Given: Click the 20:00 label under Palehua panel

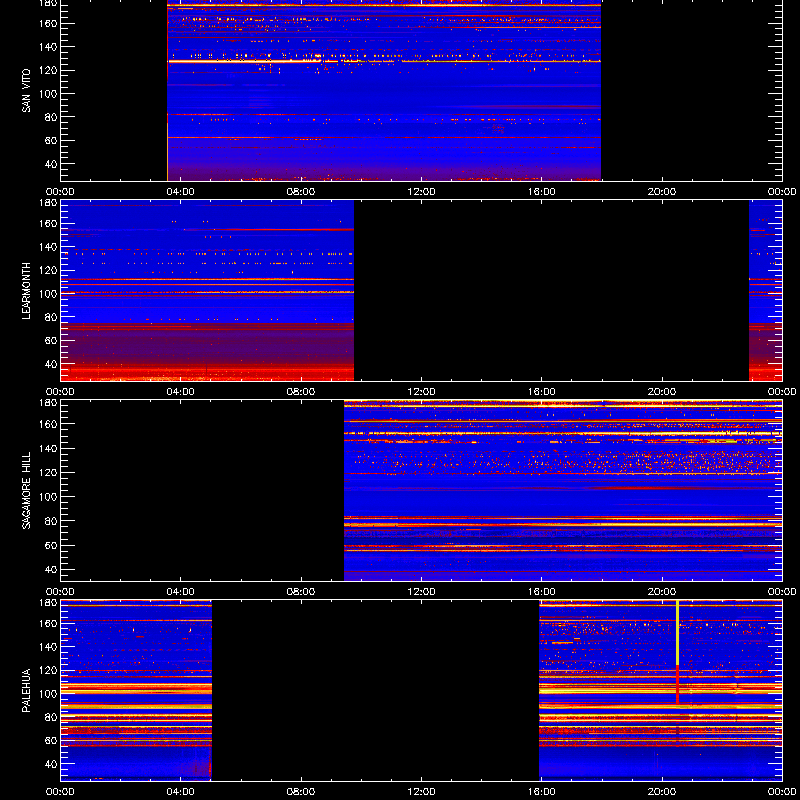Looking at the screenshot, I should pos(662,792).
